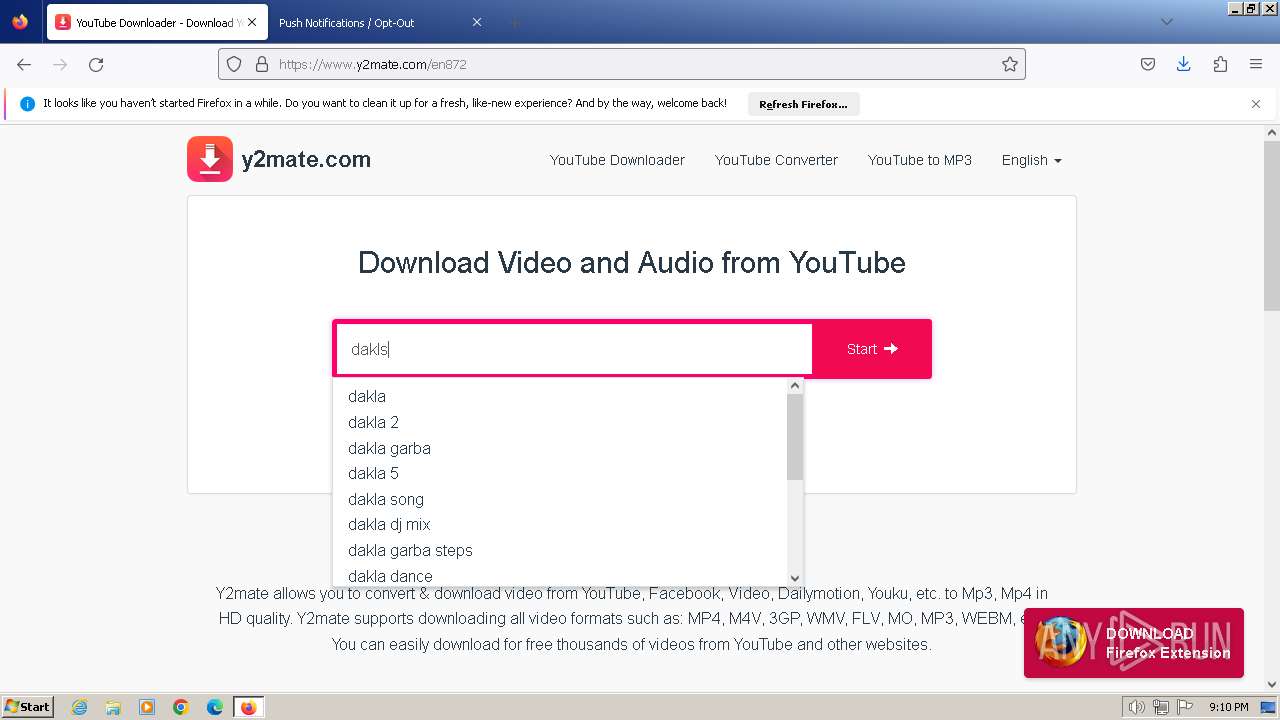Close the YouTube Downloader tab
1280x720 pixels.
251,22
